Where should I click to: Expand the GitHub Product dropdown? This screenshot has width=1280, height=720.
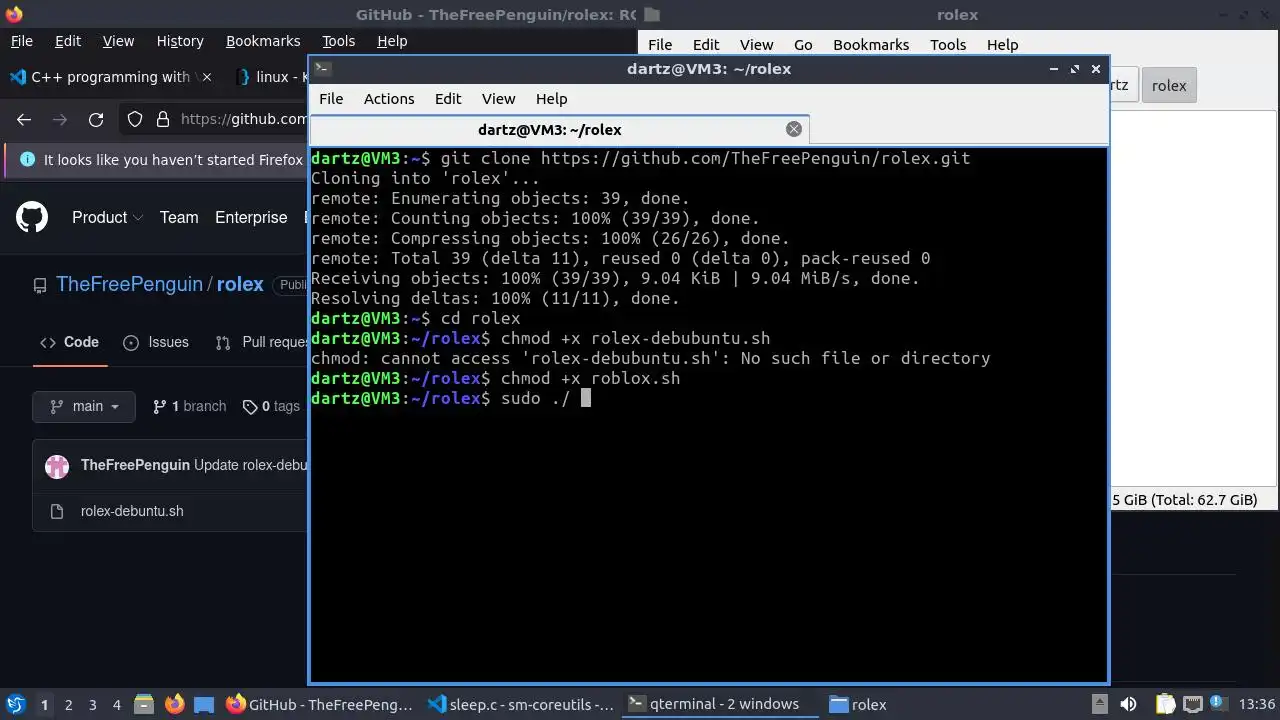107,217
